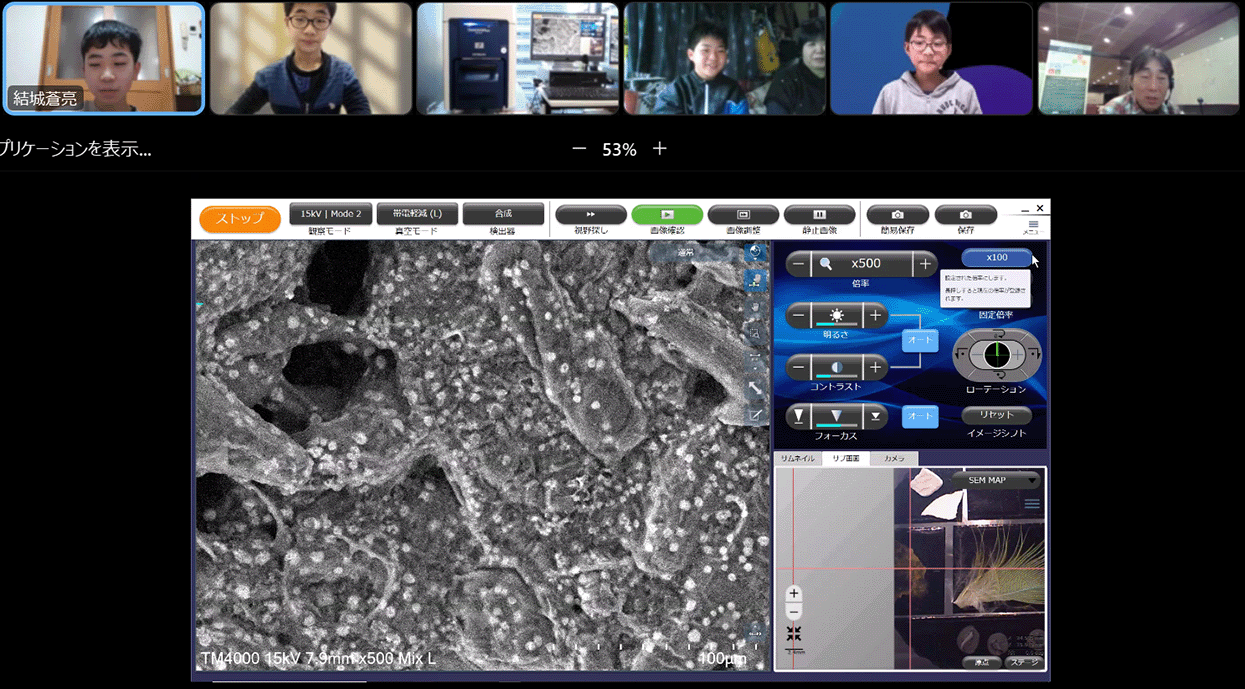This screenshot has height=689, width=1245.
Task: Open the 15kV | Mode 2 observation mode selector
Action: [331, 214]
